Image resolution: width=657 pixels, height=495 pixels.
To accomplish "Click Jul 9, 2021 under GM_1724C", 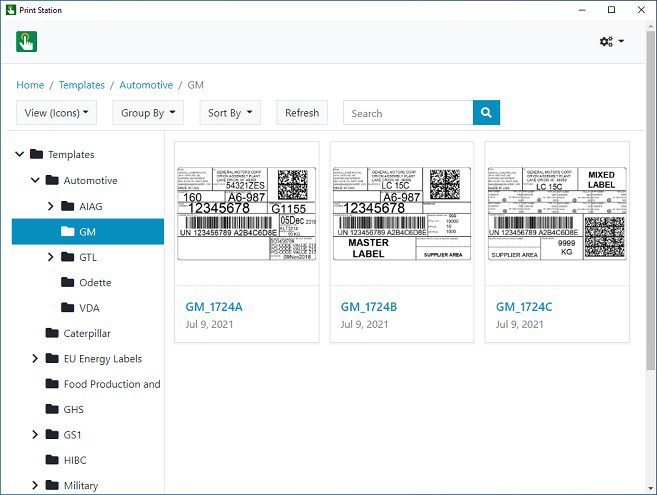I will pyautogui.click(x=520, y=324).
